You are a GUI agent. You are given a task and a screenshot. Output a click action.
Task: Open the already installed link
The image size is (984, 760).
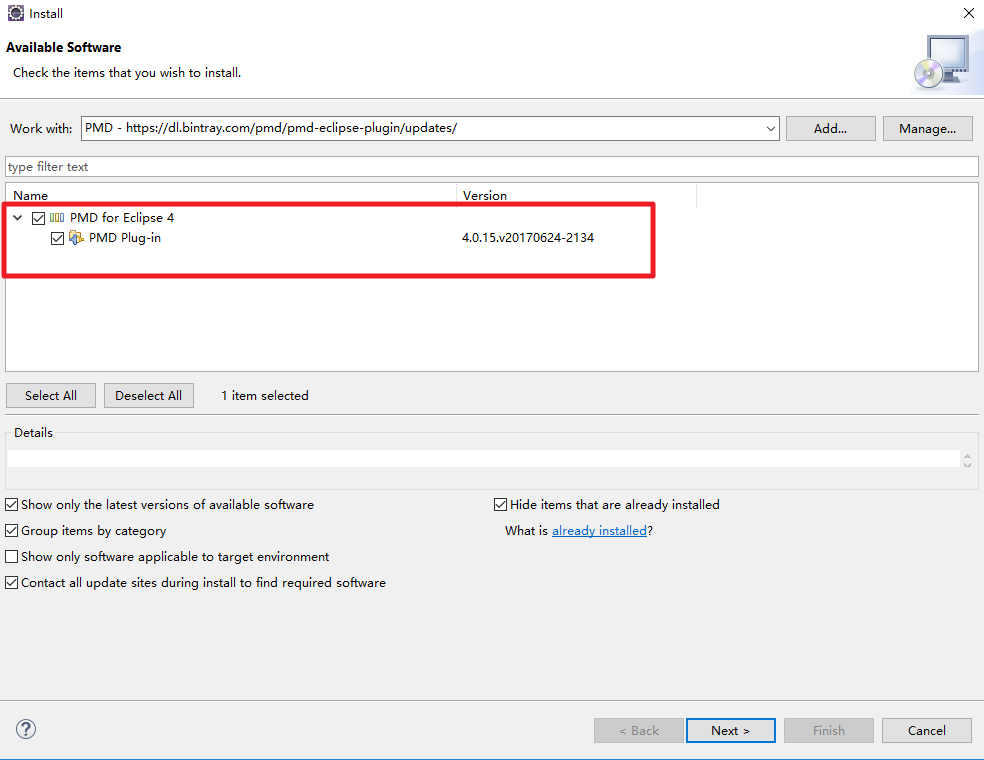click(x=599, y=531)
